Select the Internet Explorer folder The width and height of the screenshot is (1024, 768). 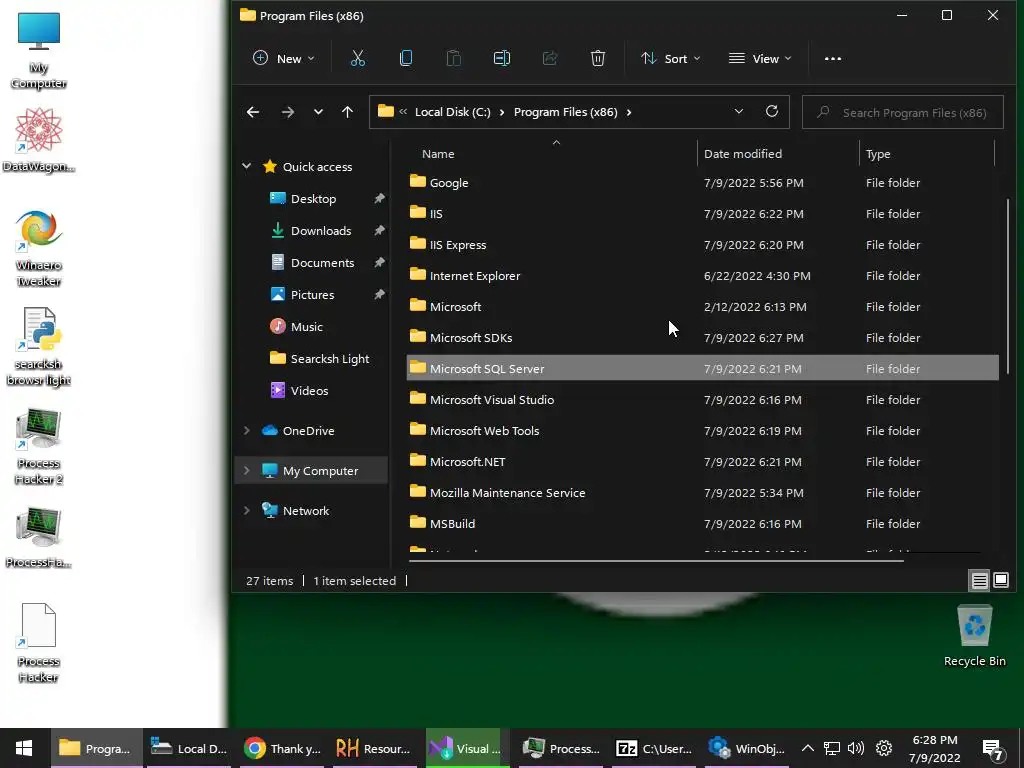[703, 276]
